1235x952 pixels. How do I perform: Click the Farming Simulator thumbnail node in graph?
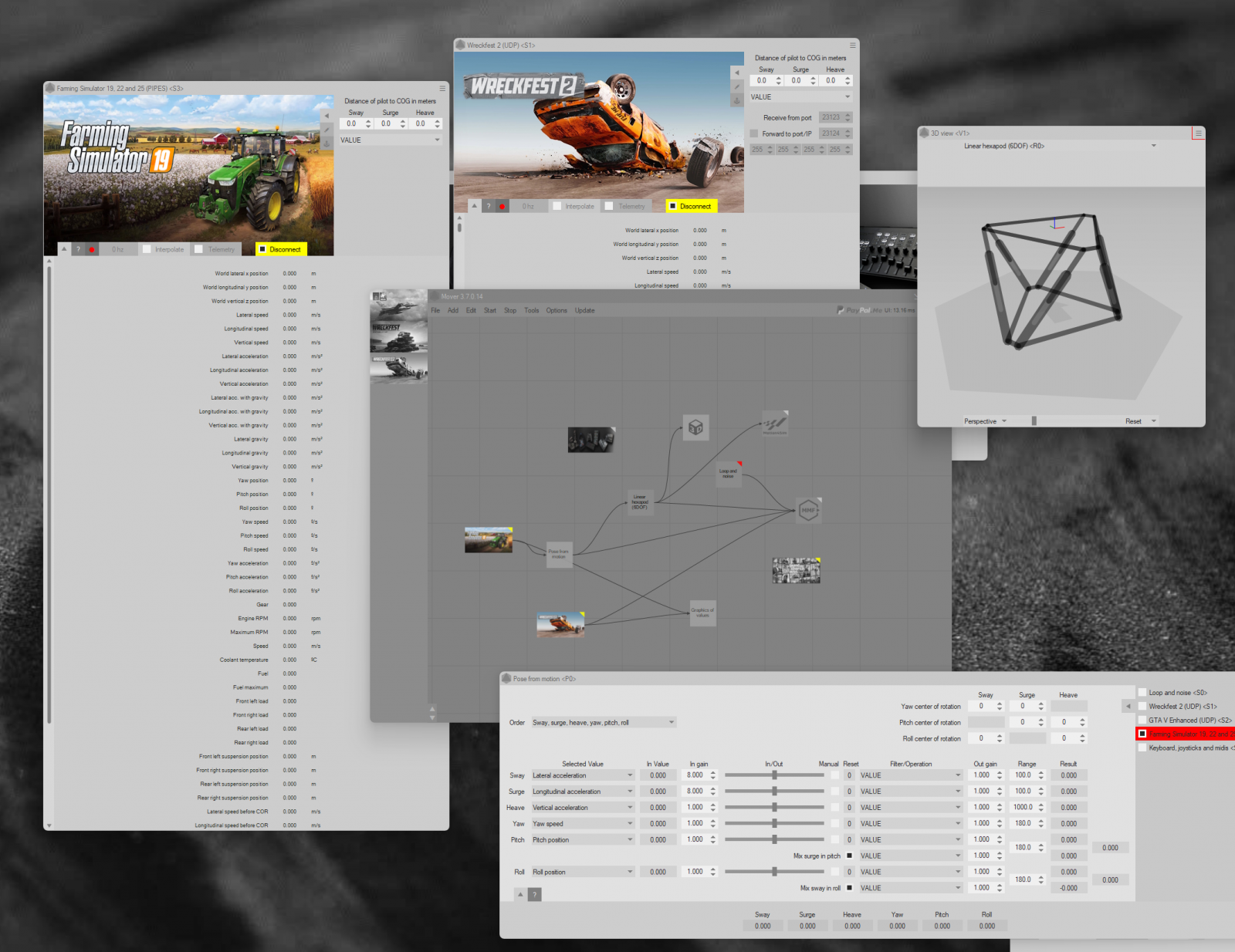(x=489, y=540)
